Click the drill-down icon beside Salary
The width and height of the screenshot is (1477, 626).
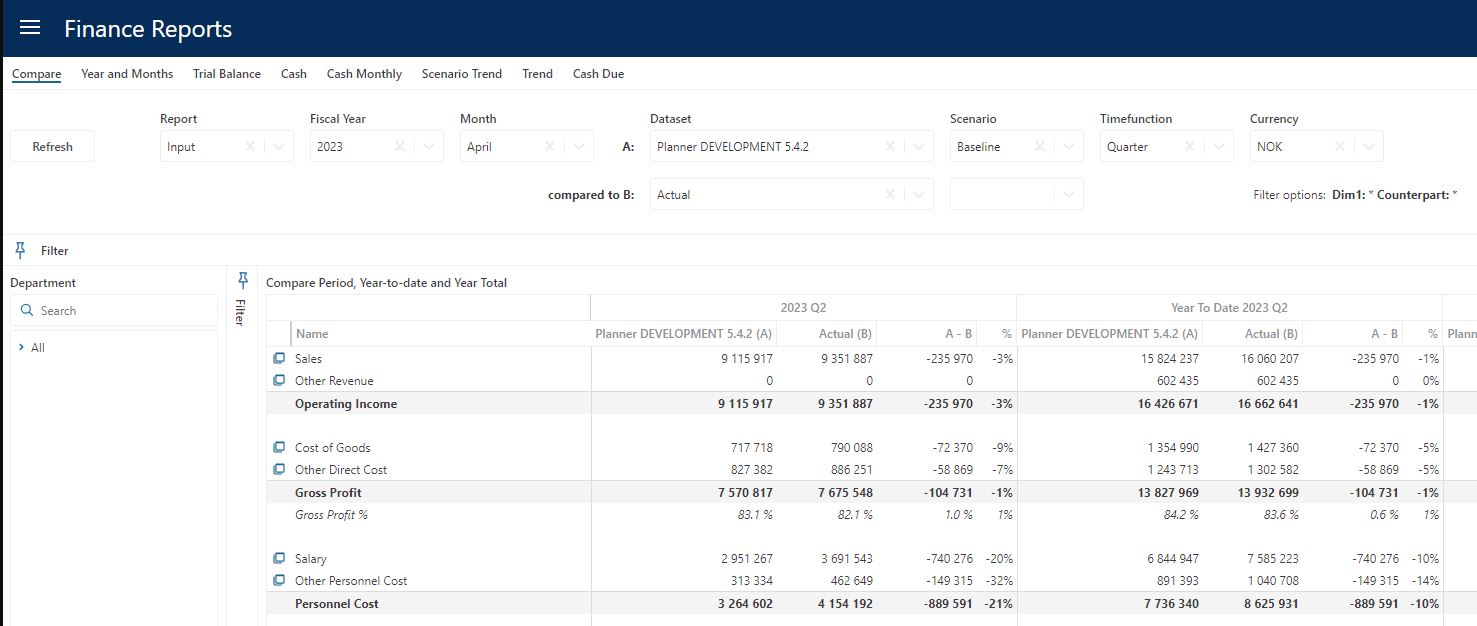[x=281, y=558]
